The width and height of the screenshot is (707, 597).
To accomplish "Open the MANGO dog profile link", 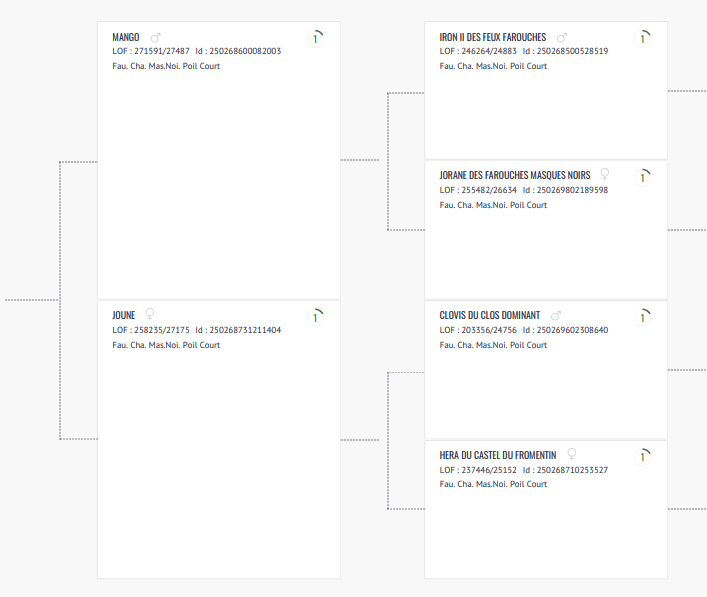I will 126,37.
